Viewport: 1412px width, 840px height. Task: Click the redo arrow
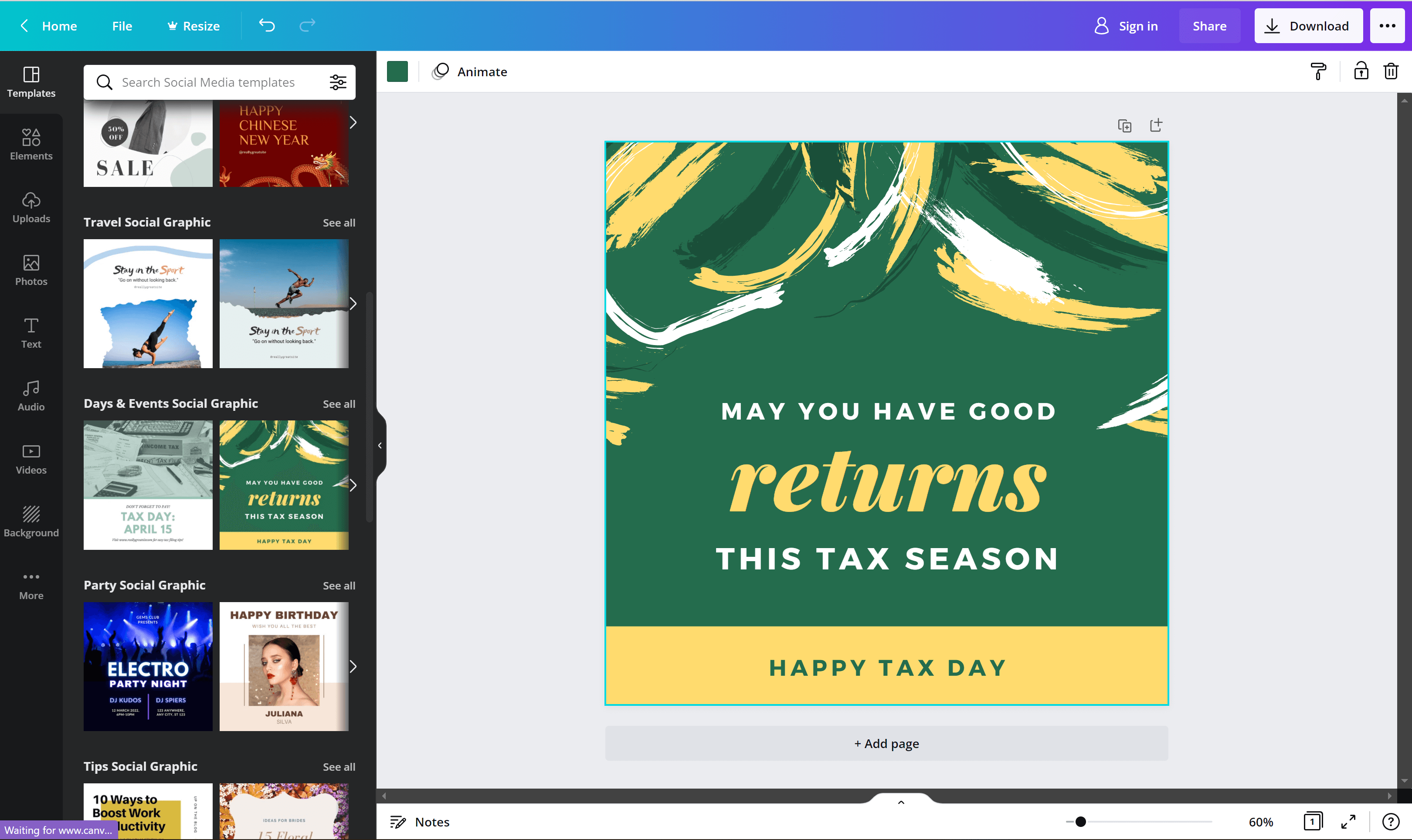coord(307,25)
